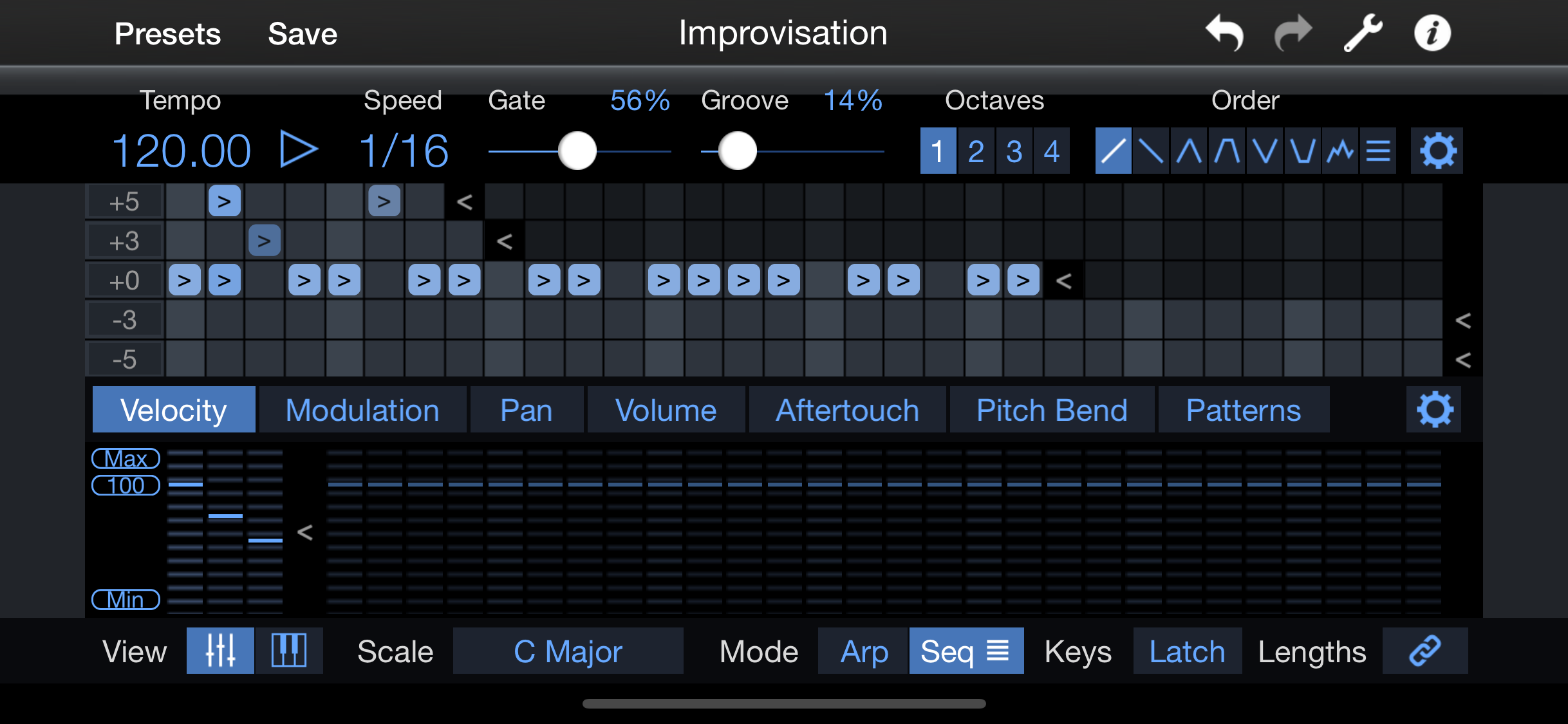
Task: Select up-down peak order icon
Action: tap(1189, 151)
